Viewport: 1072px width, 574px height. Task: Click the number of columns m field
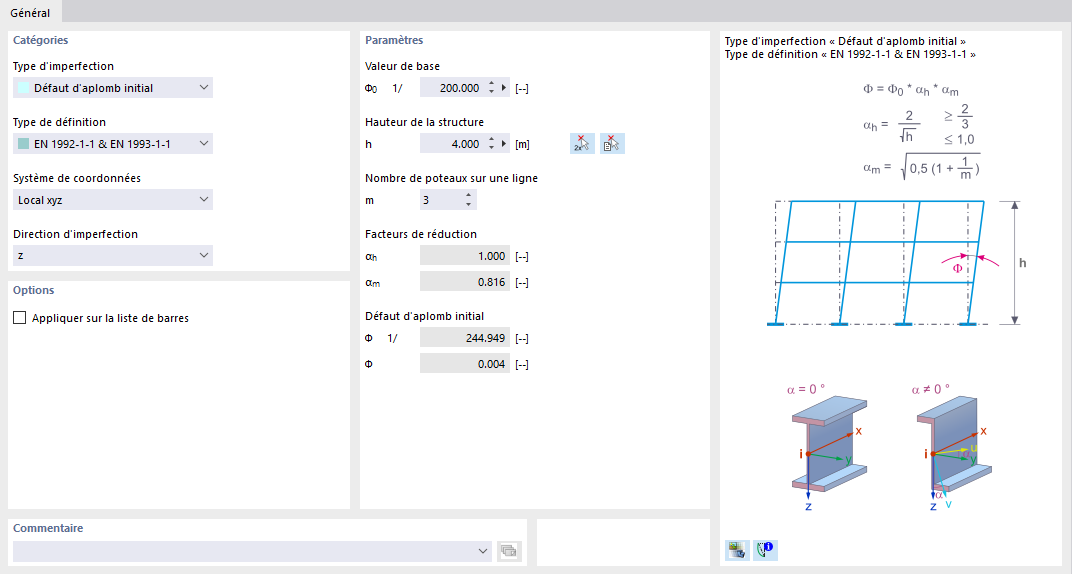pyautogui.click(x=441, y=200)
